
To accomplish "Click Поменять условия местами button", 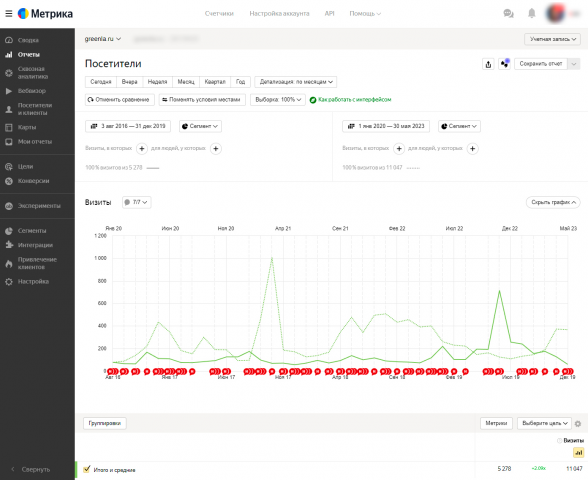I will (x=202, y=100).
